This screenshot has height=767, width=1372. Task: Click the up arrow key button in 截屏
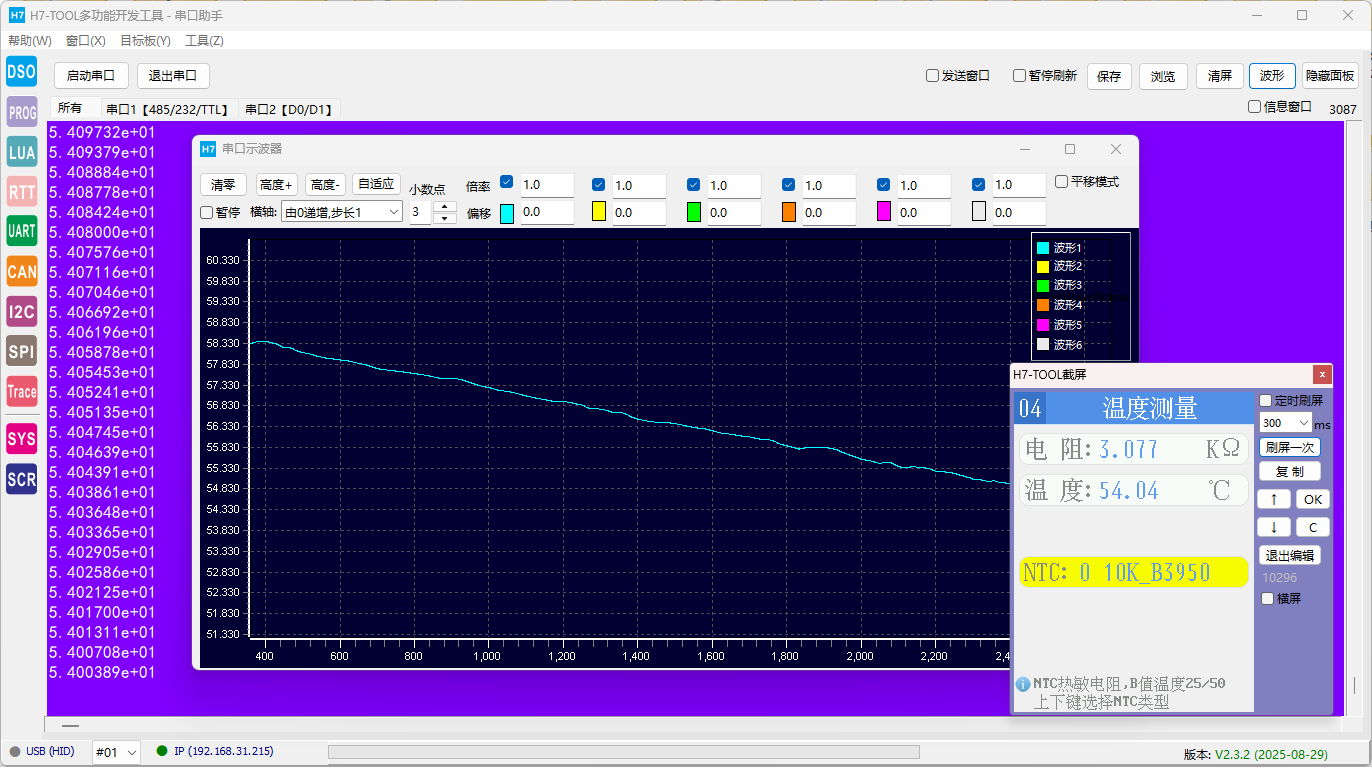click(x=1273, y=499)
